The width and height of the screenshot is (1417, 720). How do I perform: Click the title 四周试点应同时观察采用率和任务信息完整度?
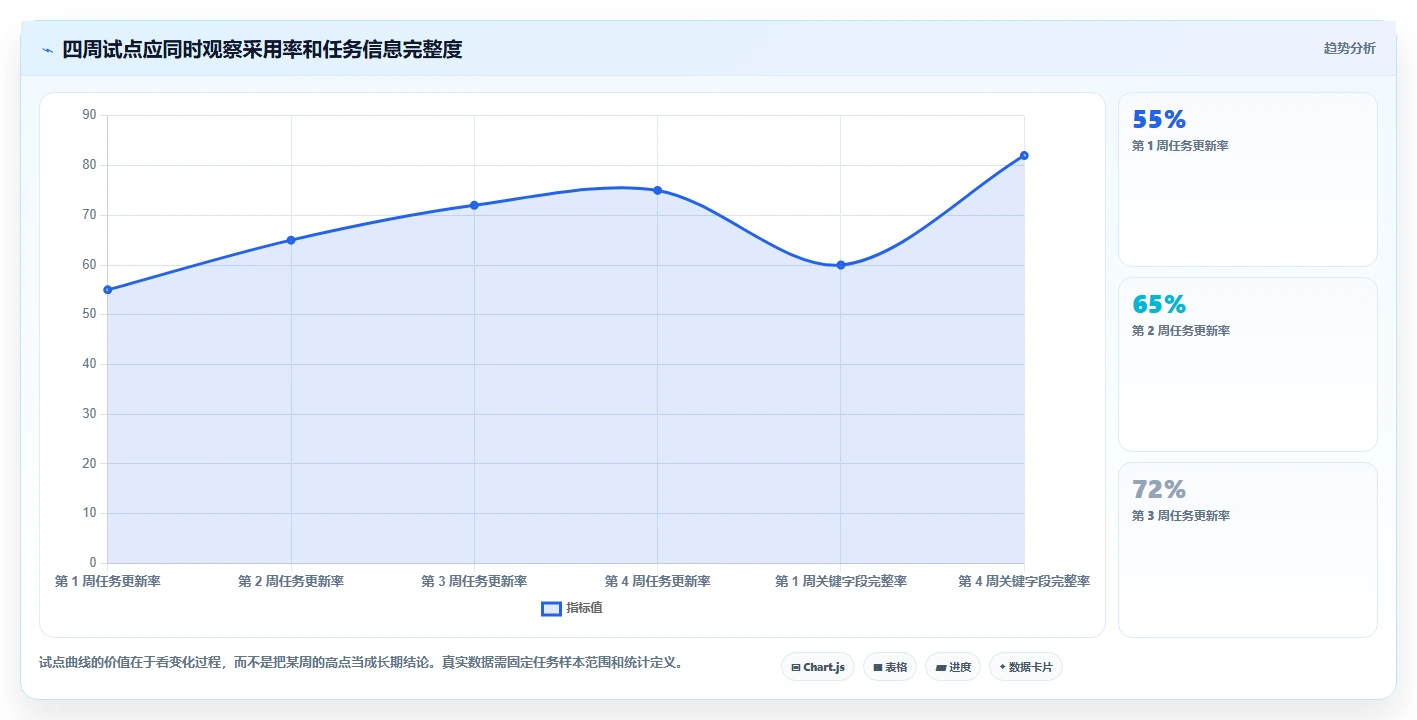coord(262,50)
